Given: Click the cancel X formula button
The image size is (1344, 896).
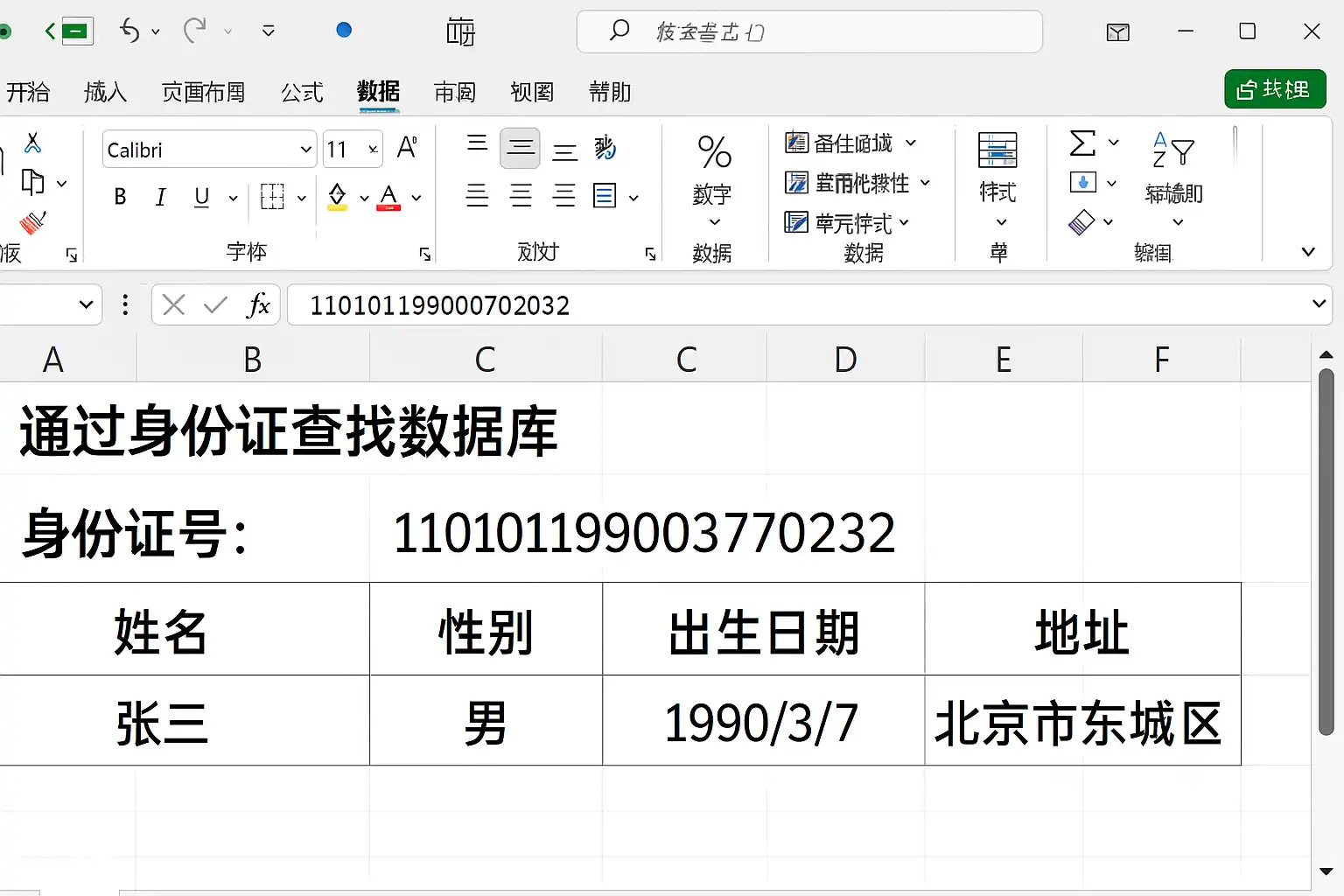Looking at the screenshot, I should pos(174,304).
